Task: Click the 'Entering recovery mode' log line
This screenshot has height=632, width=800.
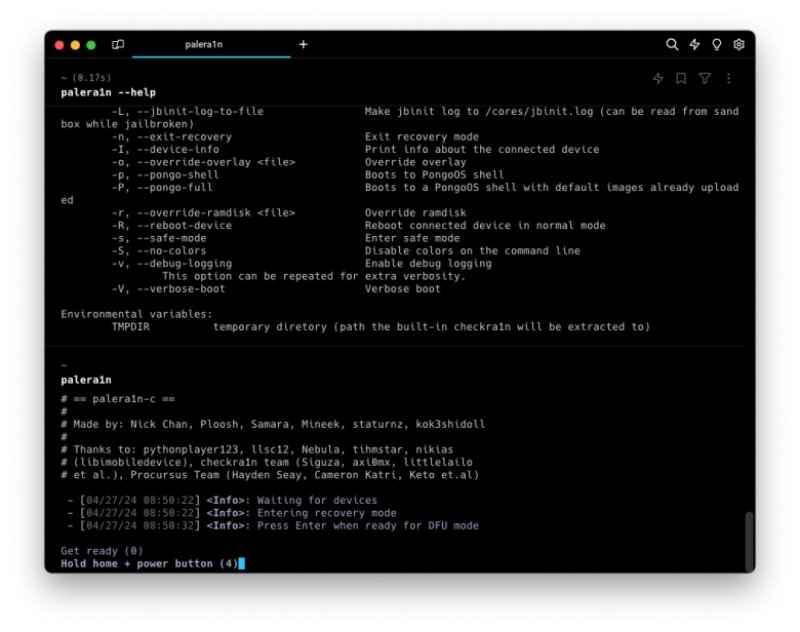Action: point(232,513)
